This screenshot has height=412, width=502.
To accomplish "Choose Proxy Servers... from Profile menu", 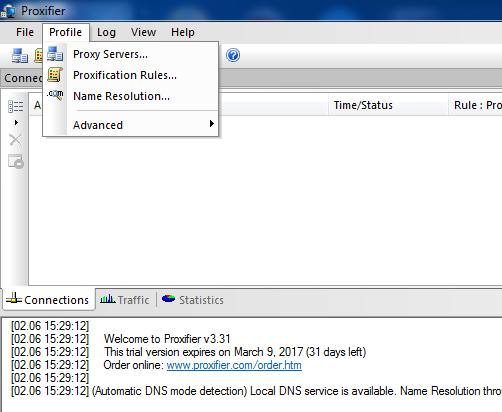I will [x=131, y=54].
